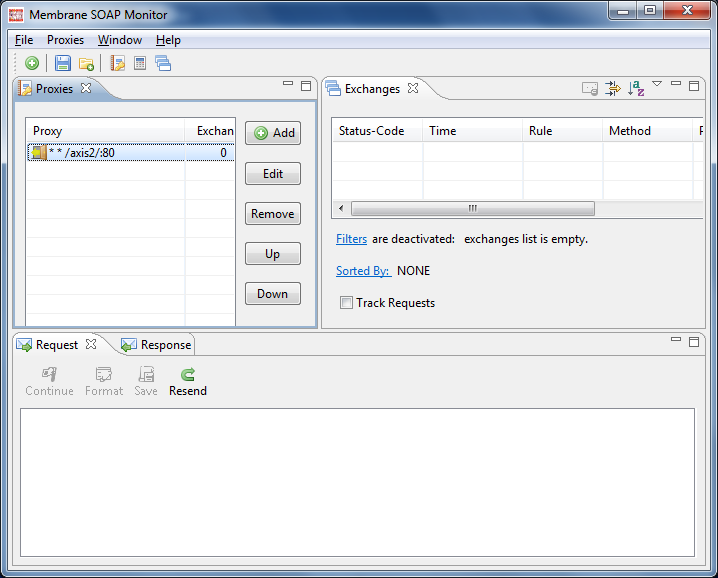718x578 pixels.
Task: Click the Remove button
Action: [273, 214]
